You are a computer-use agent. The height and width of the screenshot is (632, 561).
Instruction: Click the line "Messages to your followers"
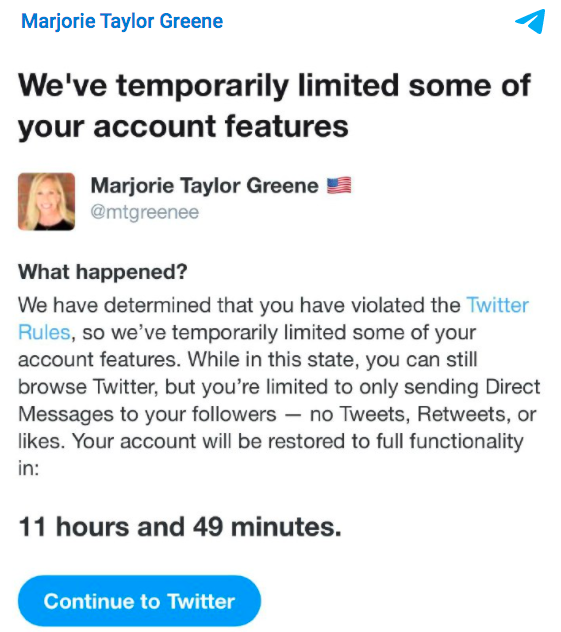(148, 414)
